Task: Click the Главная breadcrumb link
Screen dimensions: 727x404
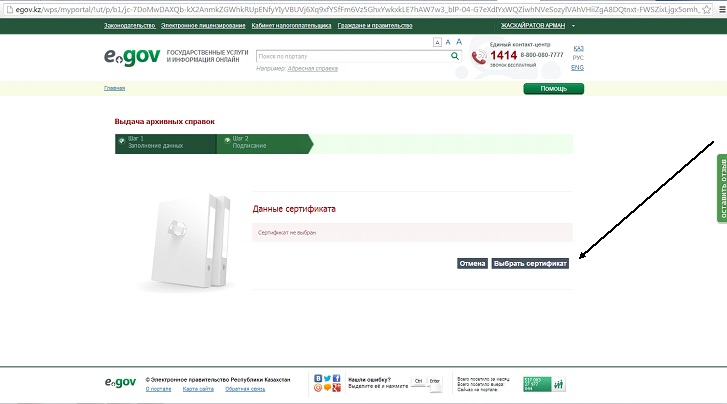Action: click(115, 88)
